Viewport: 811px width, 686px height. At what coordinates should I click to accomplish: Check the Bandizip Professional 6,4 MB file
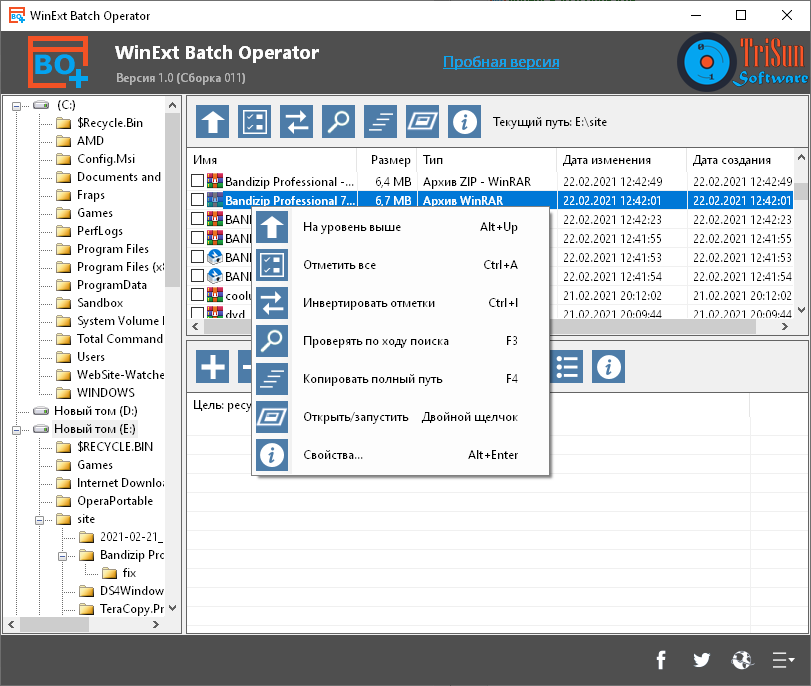click(x=197, y=181)
